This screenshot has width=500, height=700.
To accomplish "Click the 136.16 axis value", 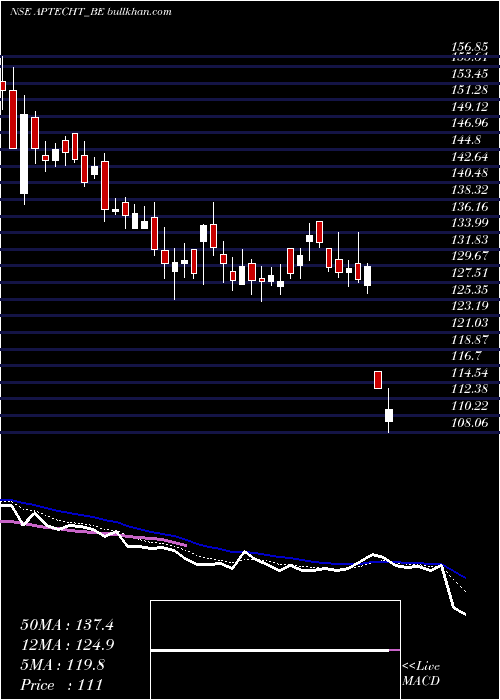I will click(469, 207).
